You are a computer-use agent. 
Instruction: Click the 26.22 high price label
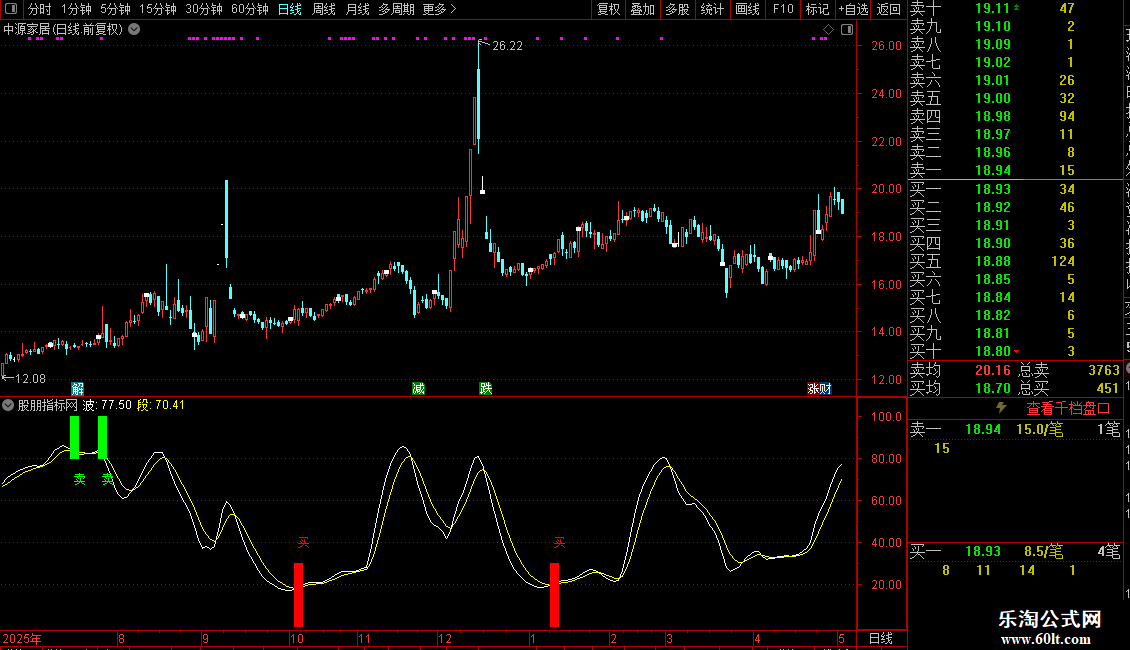coord(507,45)
